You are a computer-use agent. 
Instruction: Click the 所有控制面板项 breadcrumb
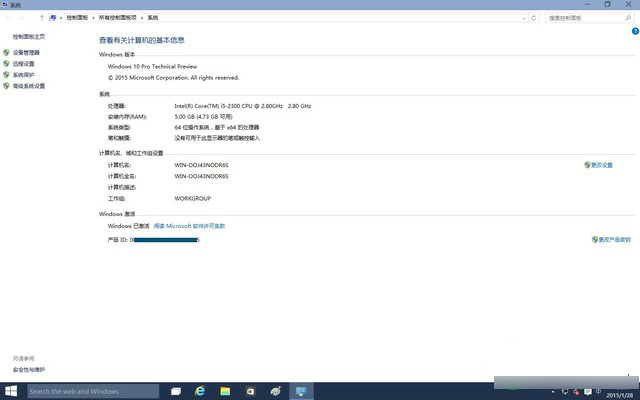click(119, 18)
